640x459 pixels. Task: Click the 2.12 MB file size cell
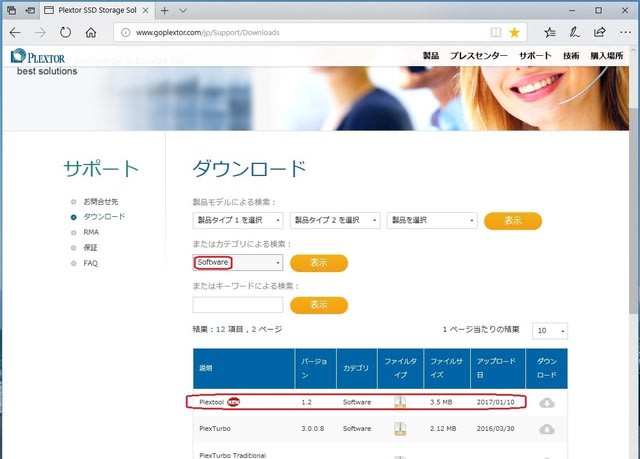(443, 429)
